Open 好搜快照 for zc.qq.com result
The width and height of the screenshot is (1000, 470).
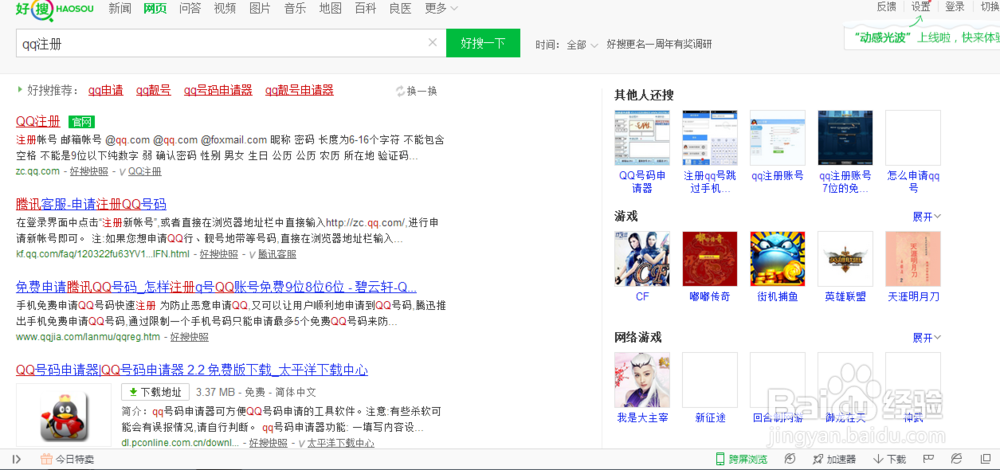pos(89,171)
